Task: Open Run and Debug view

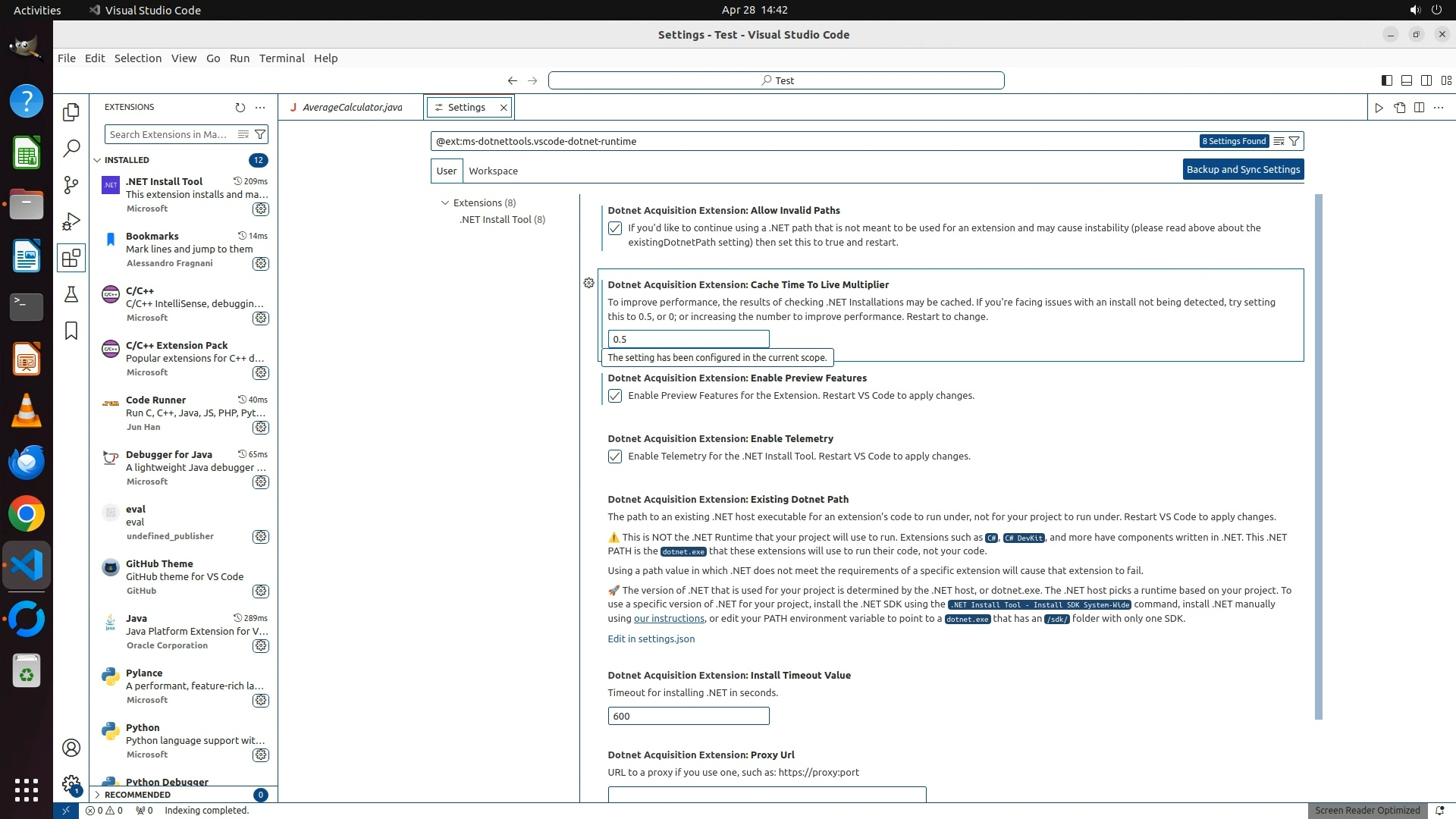Action: (x=71, y=221)
